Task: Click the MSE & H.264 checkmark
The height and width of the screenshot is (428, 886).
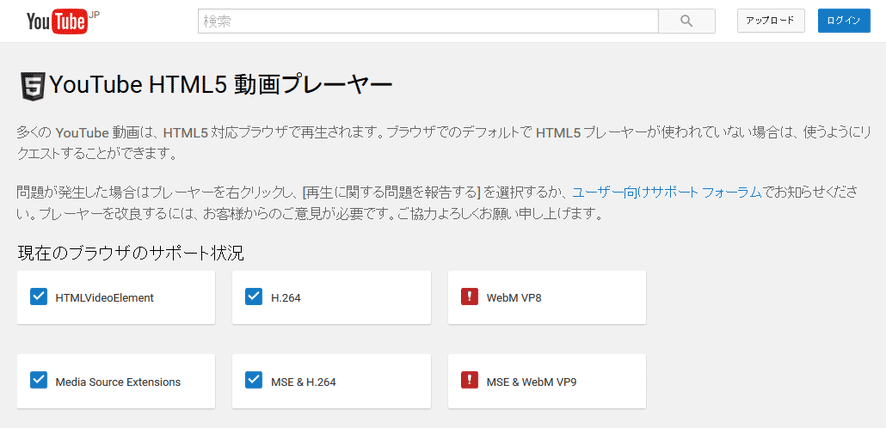Action: [x=254, y=381]
